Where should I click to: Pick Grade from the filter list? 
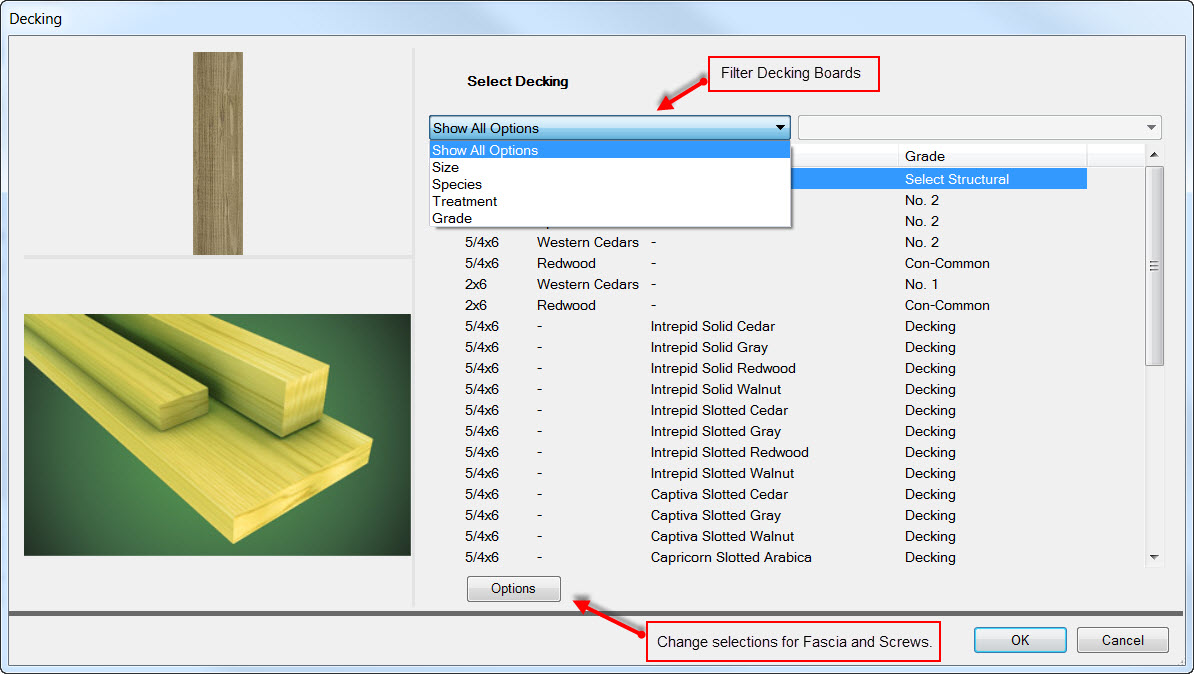coord(610,218)
